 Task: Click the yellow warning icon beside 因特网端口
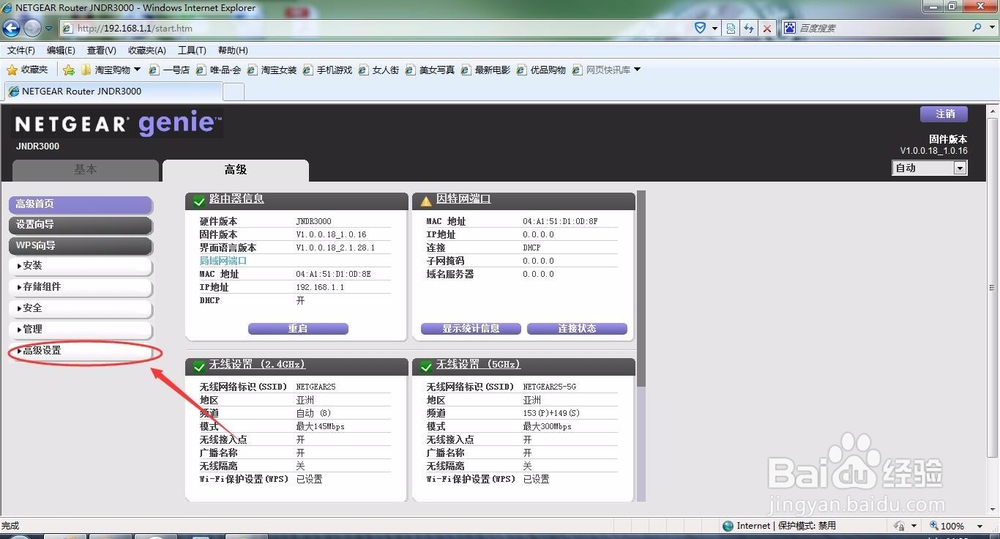pyautogui.click(x=425, y=202)
